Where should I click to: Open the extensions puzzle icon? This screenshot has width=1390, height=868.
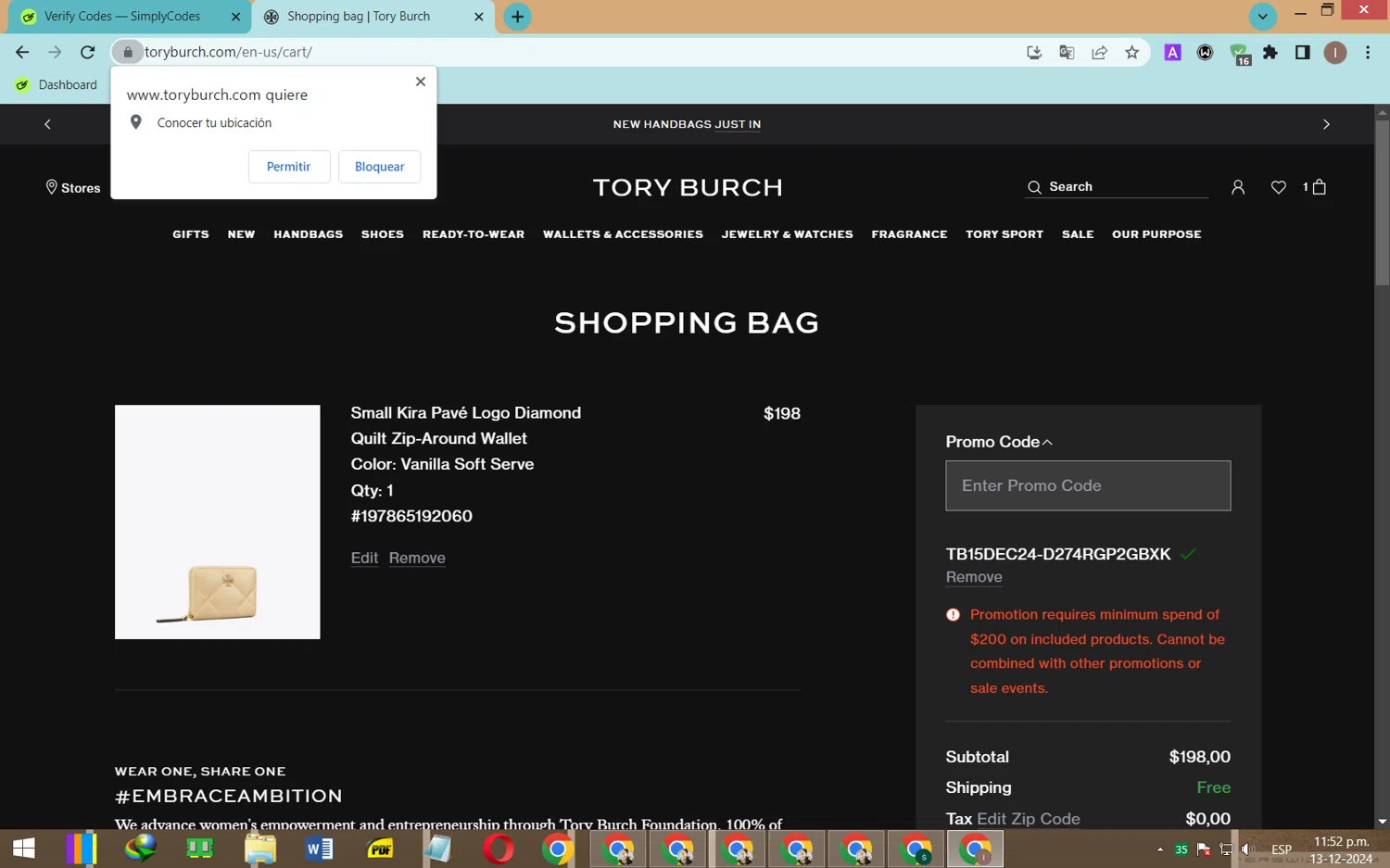click(x=1270, y=52)
